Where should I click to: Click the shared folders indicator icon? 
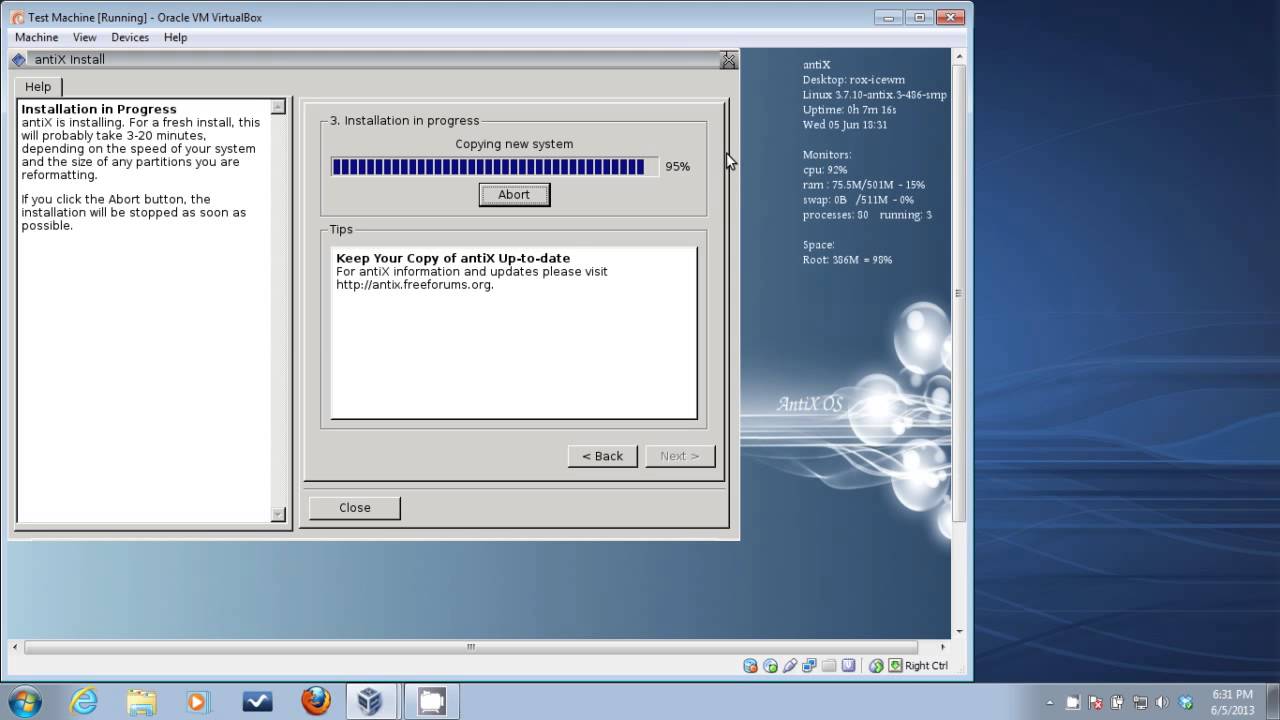pos(829,665)
